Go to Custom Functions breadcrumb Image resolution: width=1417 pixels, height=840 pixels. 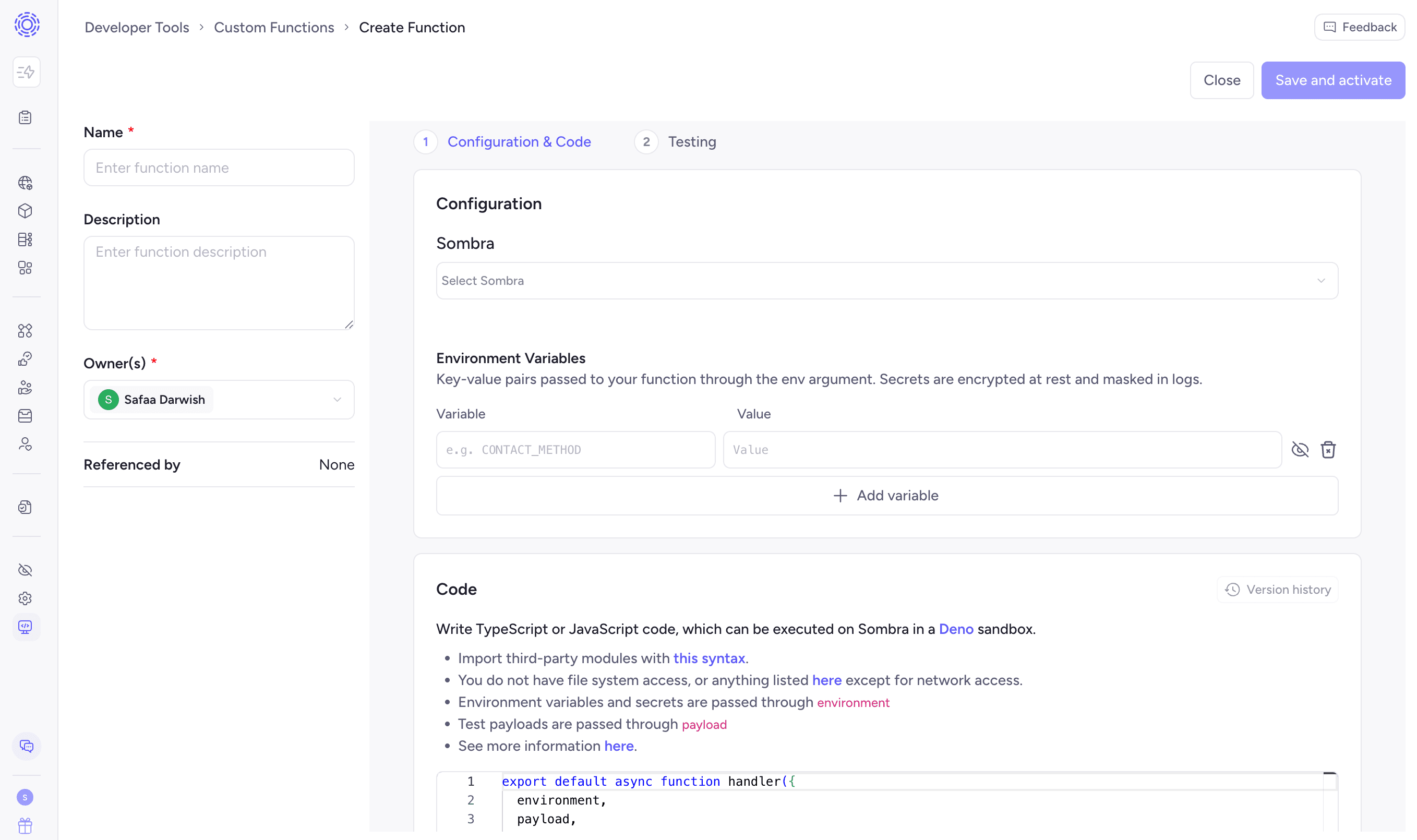(x=274, y=27)
